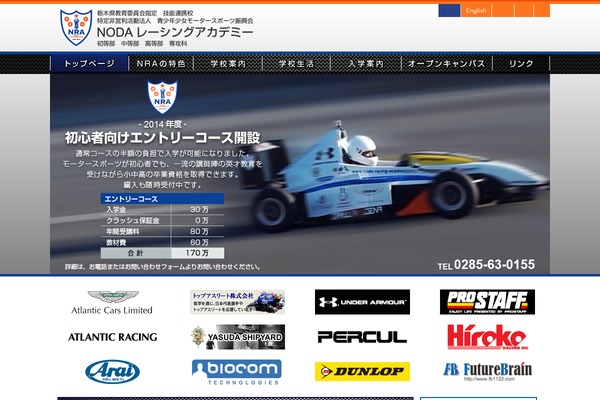
Task: Open the 入学案内 menu item
Action: point(366,64)
